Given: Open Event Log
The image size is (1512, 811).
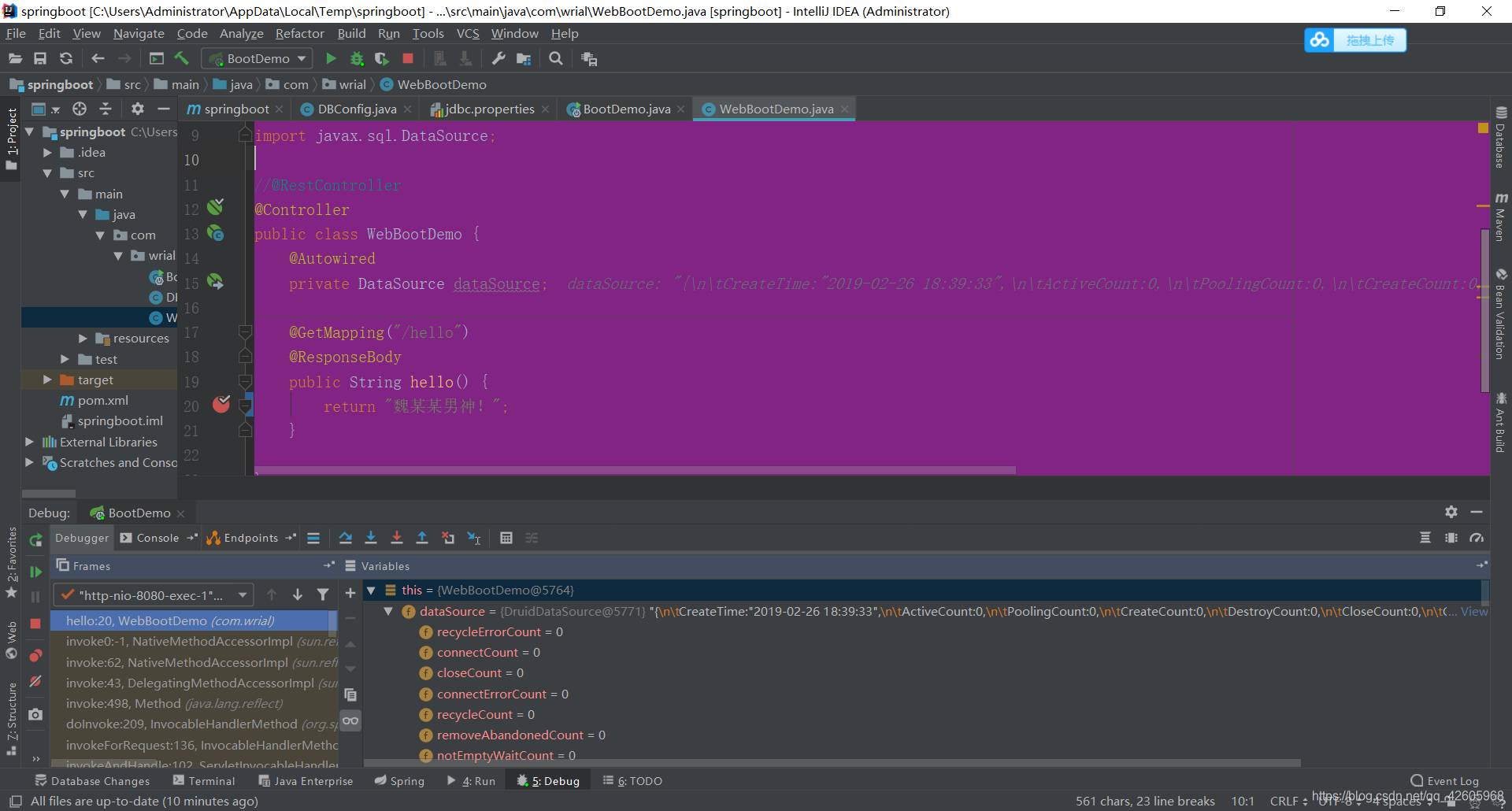Looking at the screenshot, I should [1445, 781].
